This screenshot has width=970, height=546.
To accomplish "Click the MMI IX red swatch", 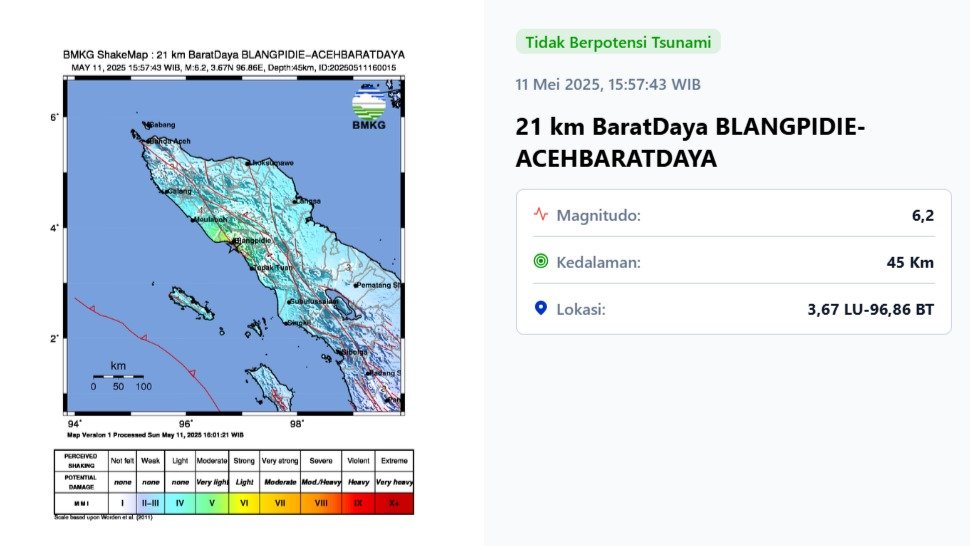I will 358,503.
